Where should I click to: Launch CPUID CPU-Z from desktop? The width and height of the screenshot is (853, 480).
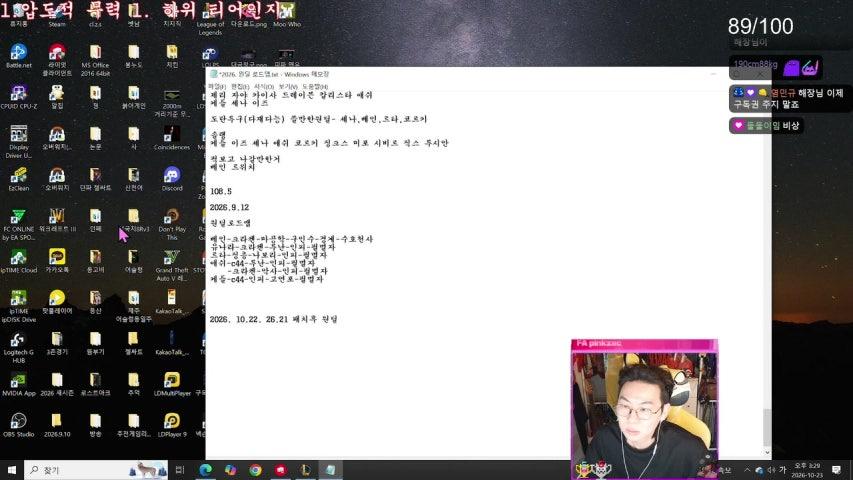tap(18, 97)
